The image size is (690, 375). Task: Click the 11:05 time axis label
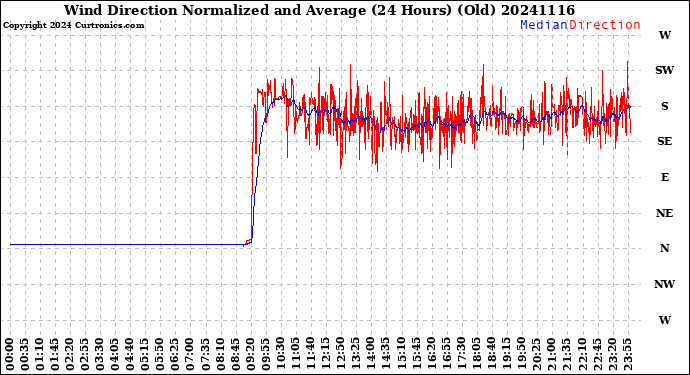[x=296, y=354]
